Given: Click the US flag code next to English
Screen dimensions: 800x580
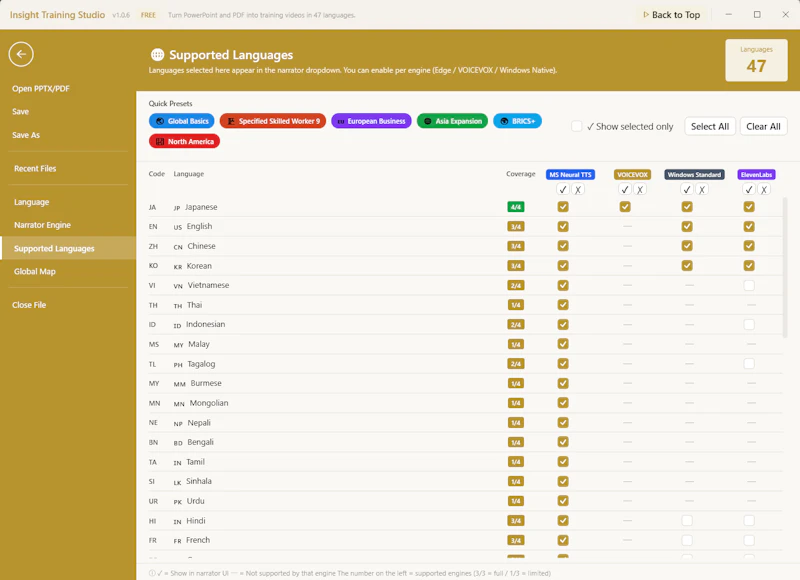Looking at the screenshot, I should tap(178, 228).
